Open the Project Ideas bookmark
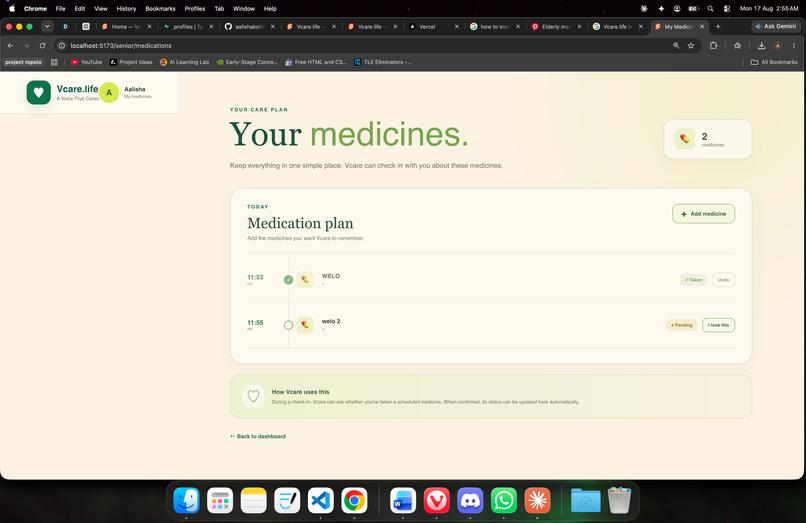The width and height of the screenshot is (806, 523). pyautogui.click(x=132, y=62)
